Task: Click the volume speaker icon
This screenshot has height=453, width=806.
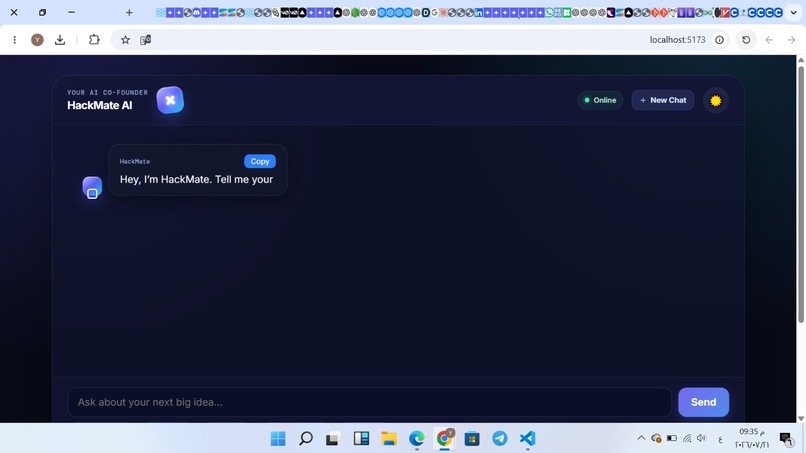Action: click(x=702, y=438)
